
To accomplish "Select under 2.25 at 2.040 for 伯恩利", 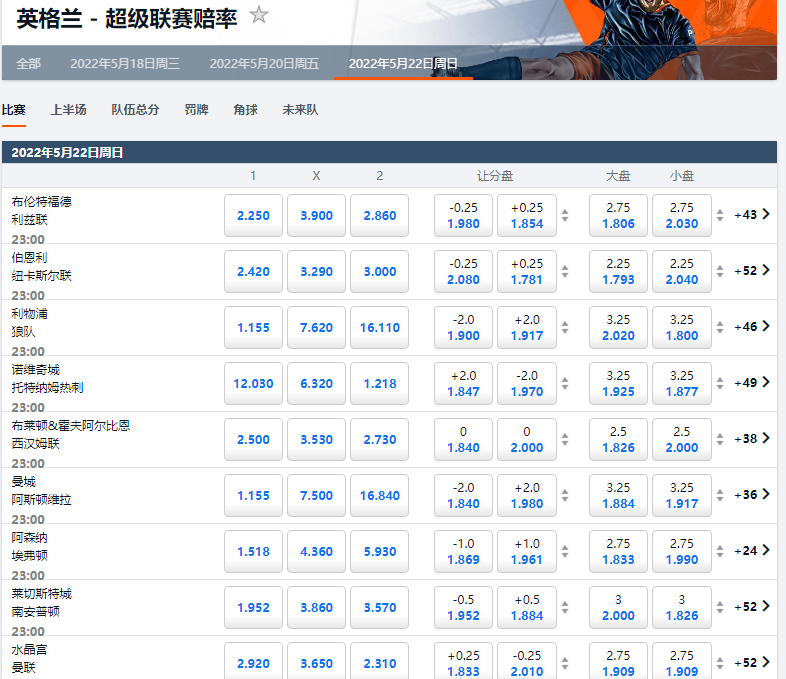I will tap(682, 272).
